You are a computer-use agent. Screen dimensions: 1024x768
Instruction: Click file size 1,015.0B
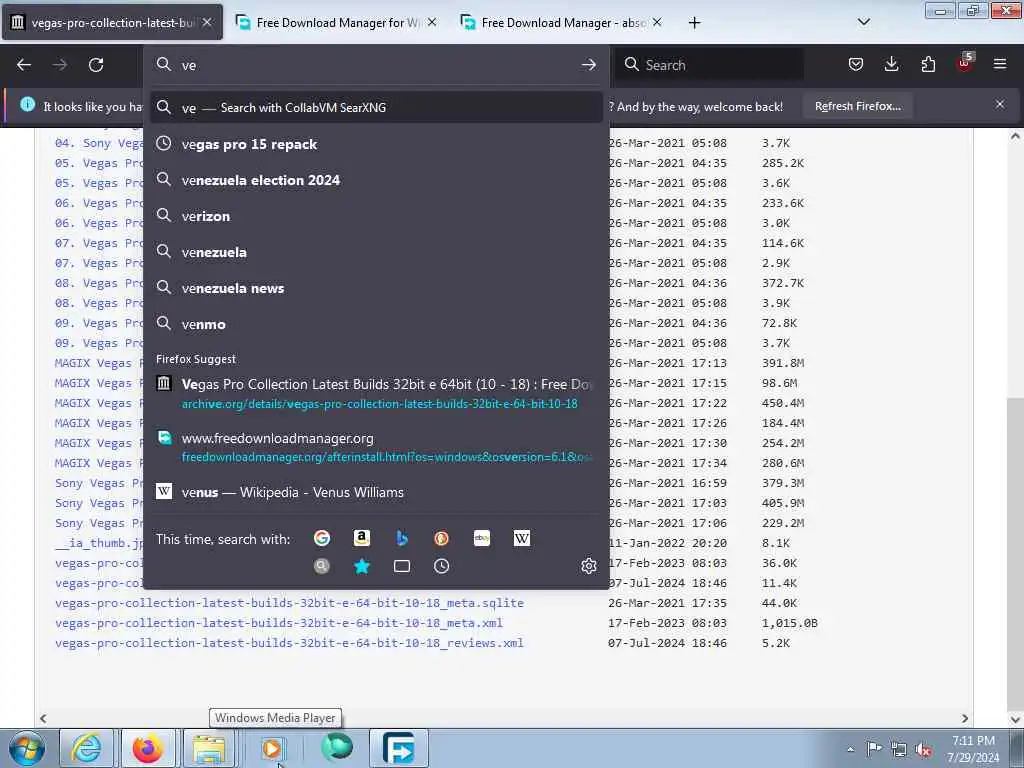click(x=790, y=623)
